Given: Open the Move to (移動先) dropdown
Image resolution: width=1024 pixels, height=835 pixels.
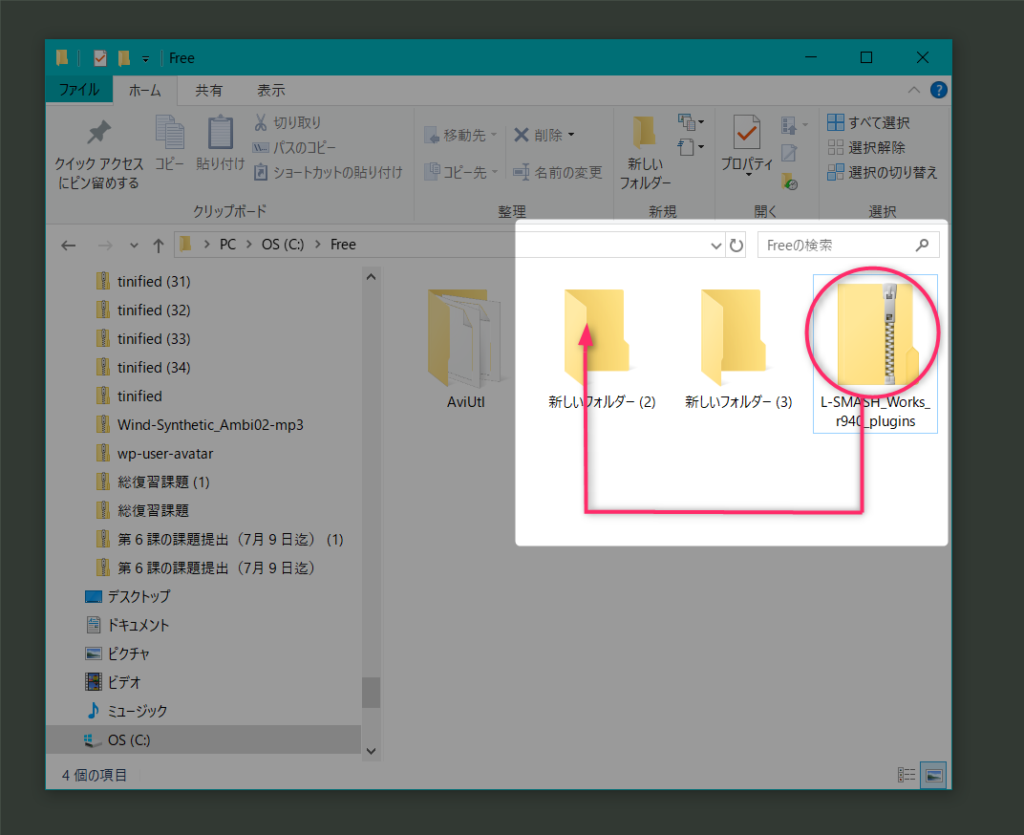Looking at the screenshot, I should [x=461, y=135].
